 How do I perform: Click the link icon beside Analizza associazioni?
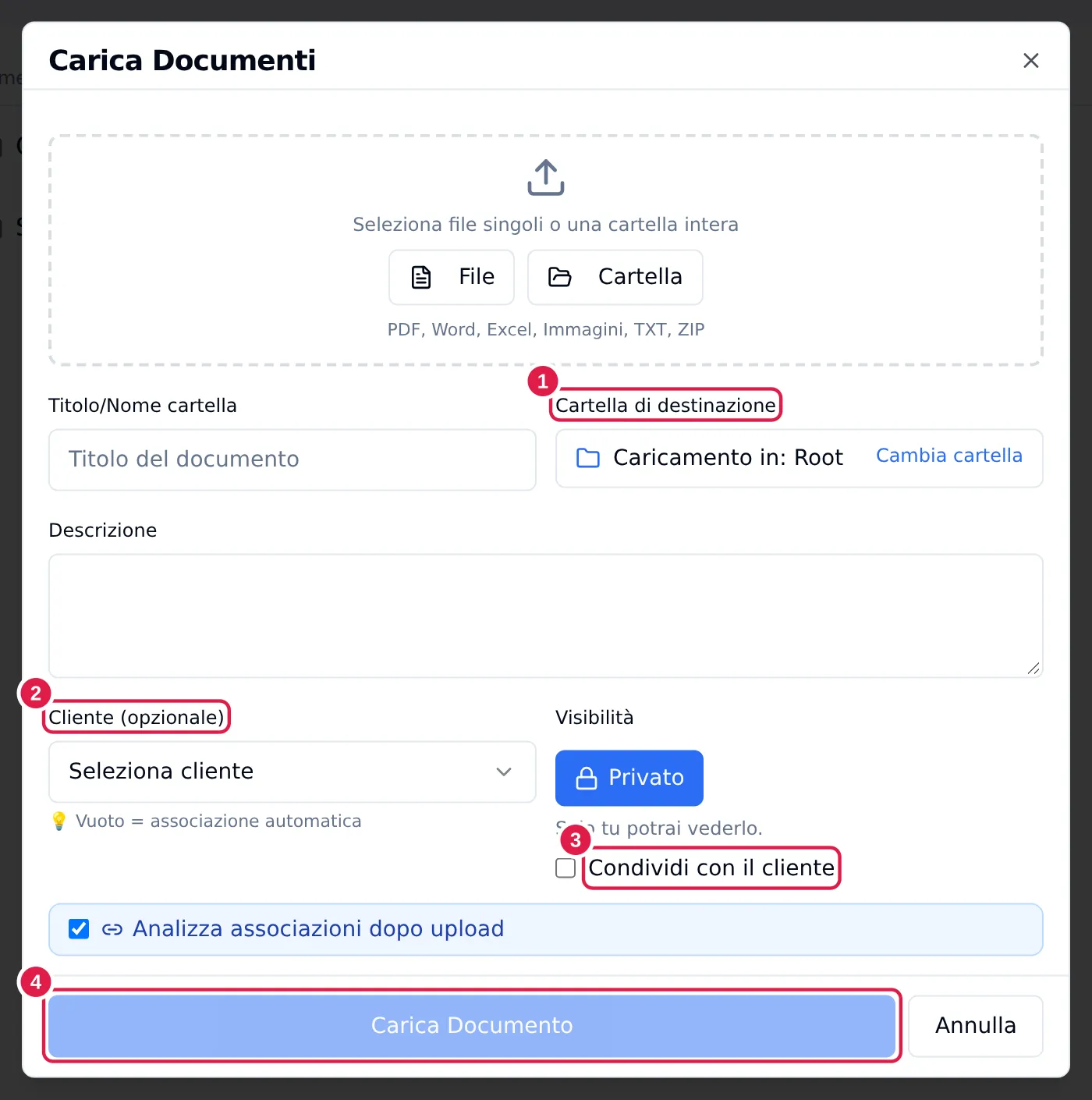point(112,929)
